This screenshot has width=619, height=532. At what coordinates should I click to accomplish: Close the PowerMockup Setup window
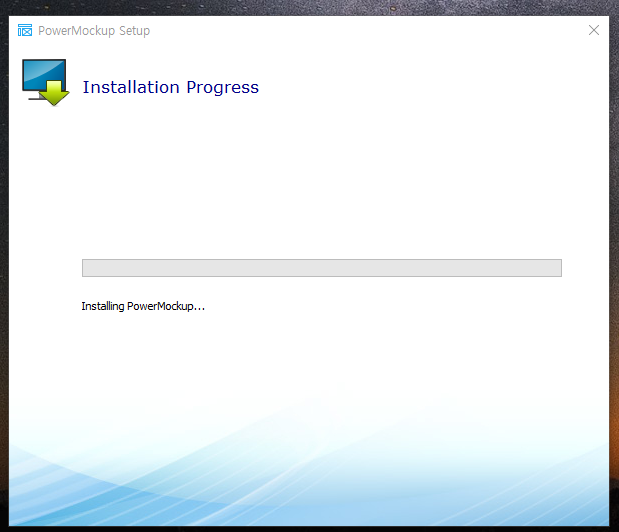click(x=594, y=30)
